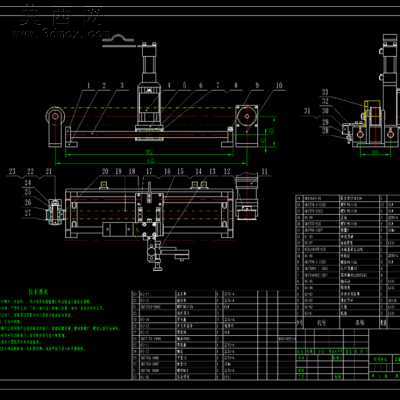
Task: Click callout number 15 in top view
Action: click(x=180, y=171)
